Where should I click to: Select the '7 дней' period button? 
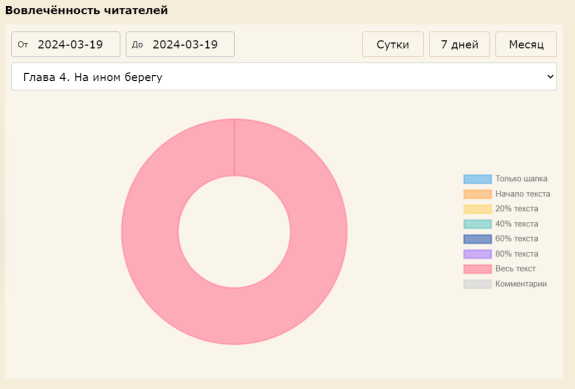pos(459,44)
